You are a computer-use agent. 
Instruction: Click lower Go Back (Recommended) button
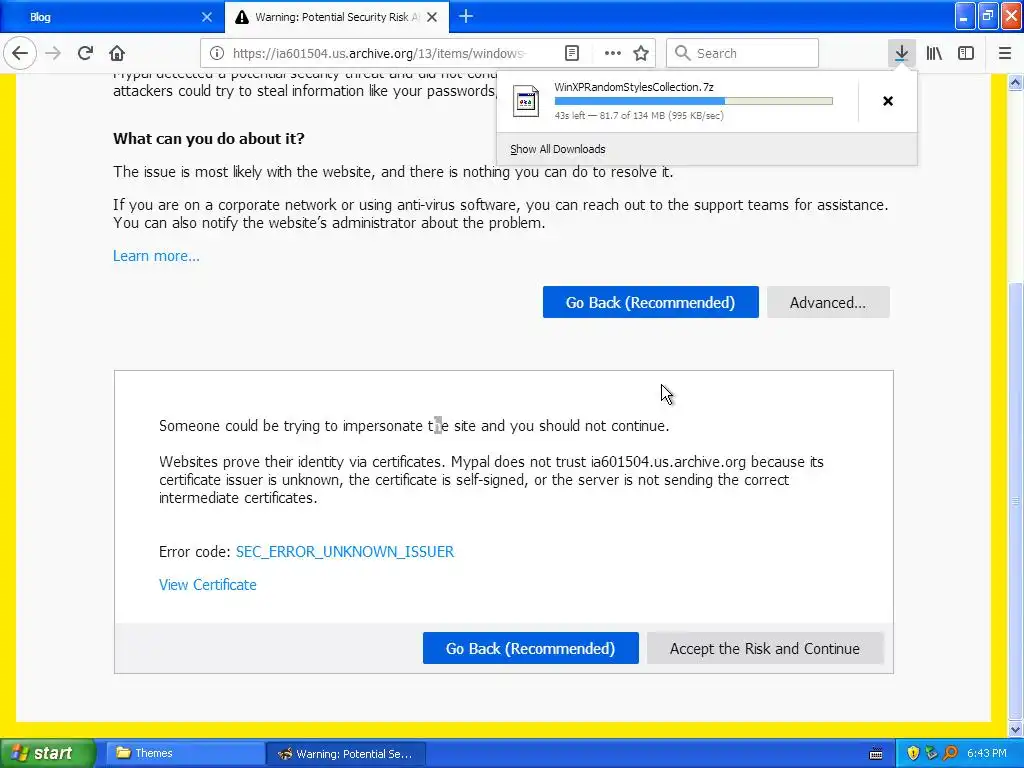coord(530,648)
